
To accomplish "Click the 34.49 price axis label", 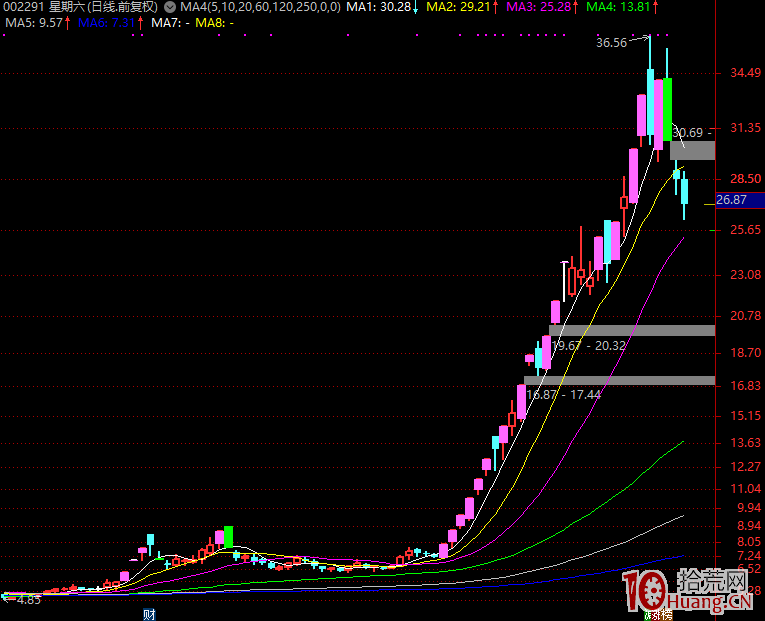I will tap(745, 74).
